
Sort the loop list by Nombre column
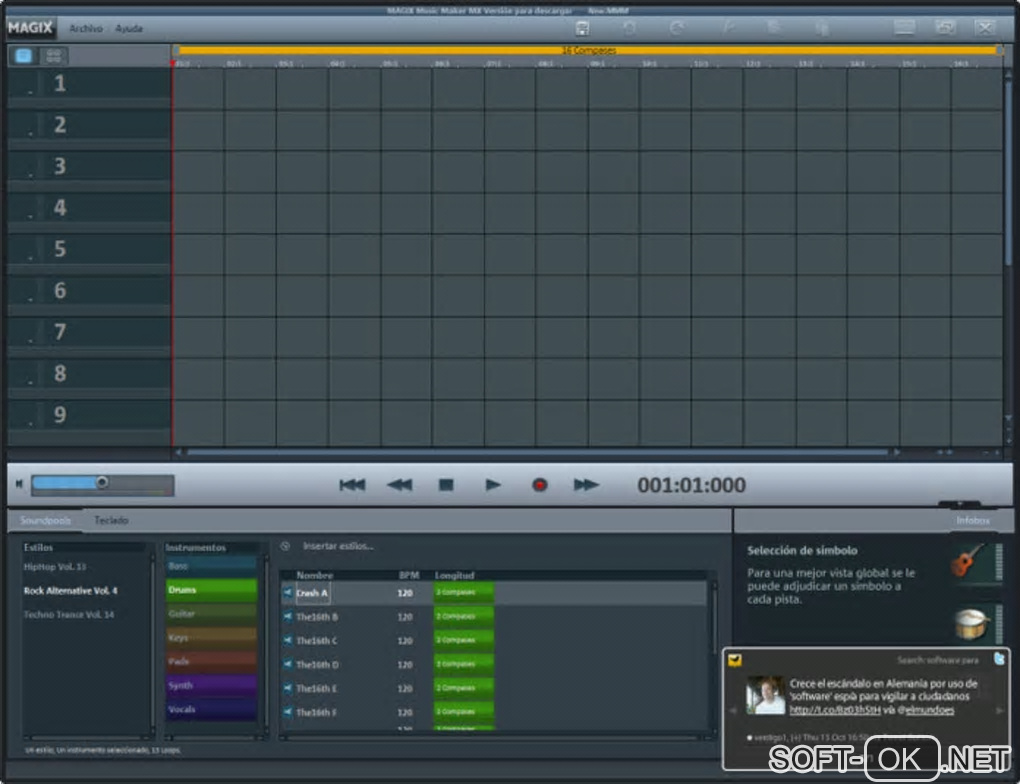(315, 575)
